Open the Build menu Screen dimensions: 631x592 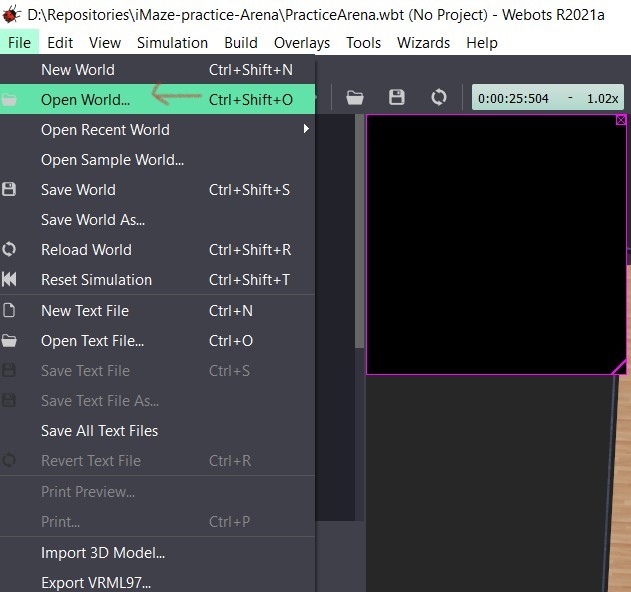241,42
